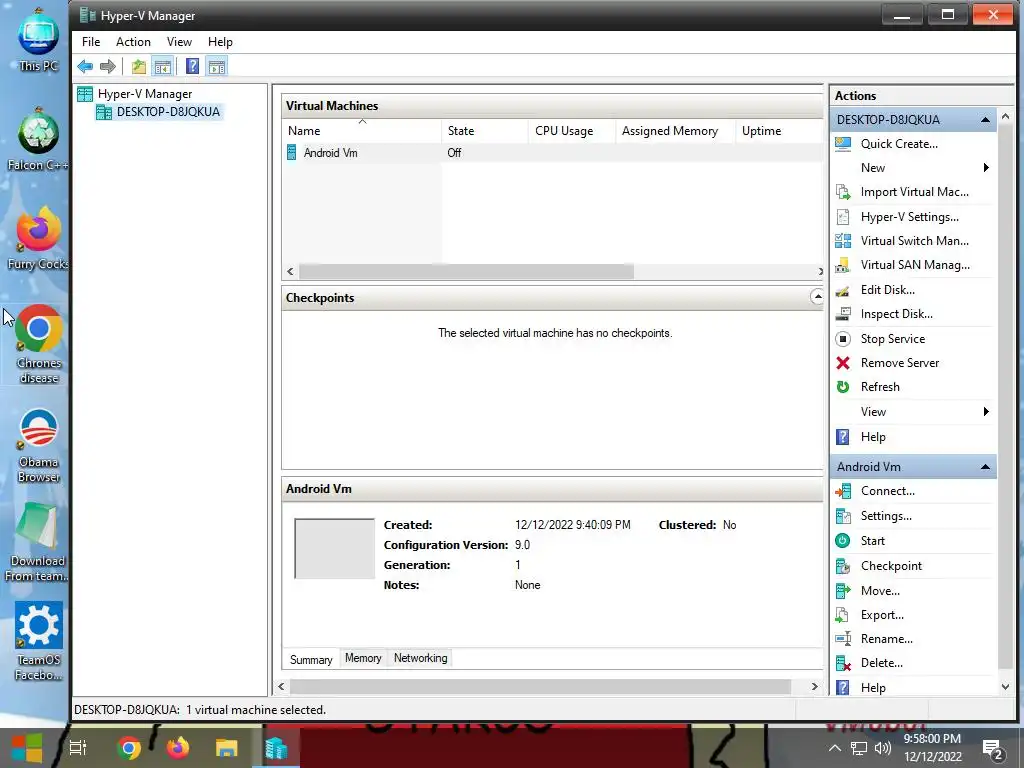Collapse the DESKTOP-D8JQKUA actions section
Viewport: 1024px width, 768px height.
click(x=985, y=120)
